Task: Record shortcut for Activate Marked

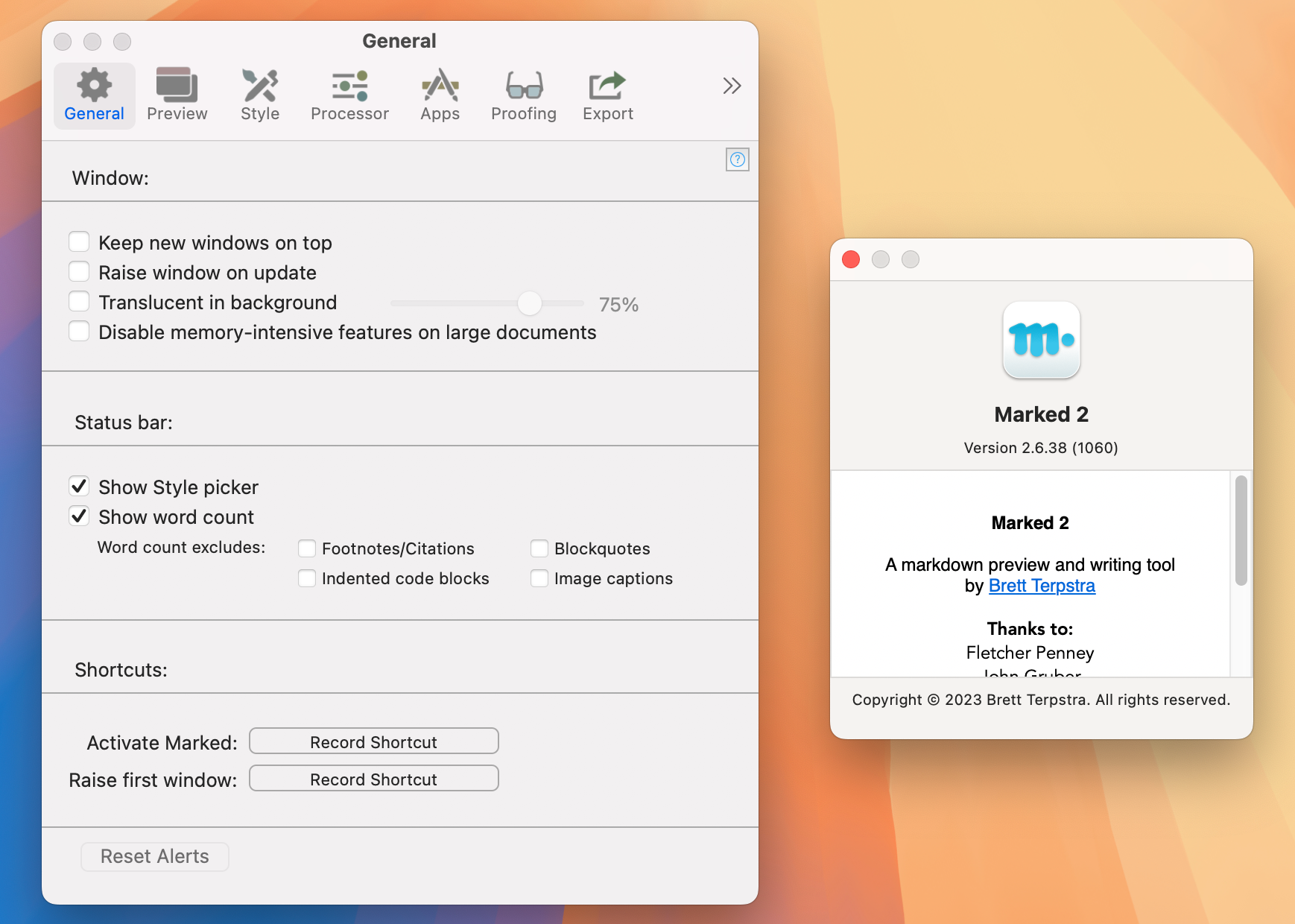Action: 374,741
